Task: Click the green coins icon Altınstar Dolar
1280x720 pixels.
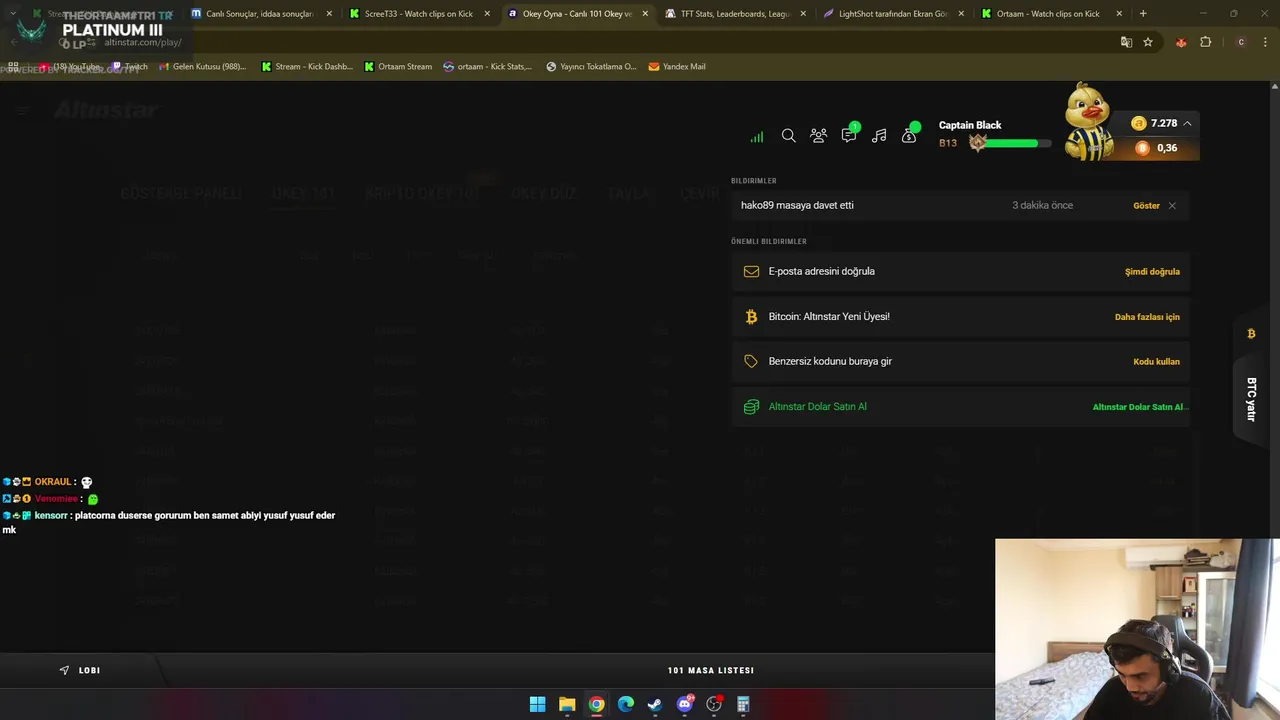Action: (x=751, y=407)
